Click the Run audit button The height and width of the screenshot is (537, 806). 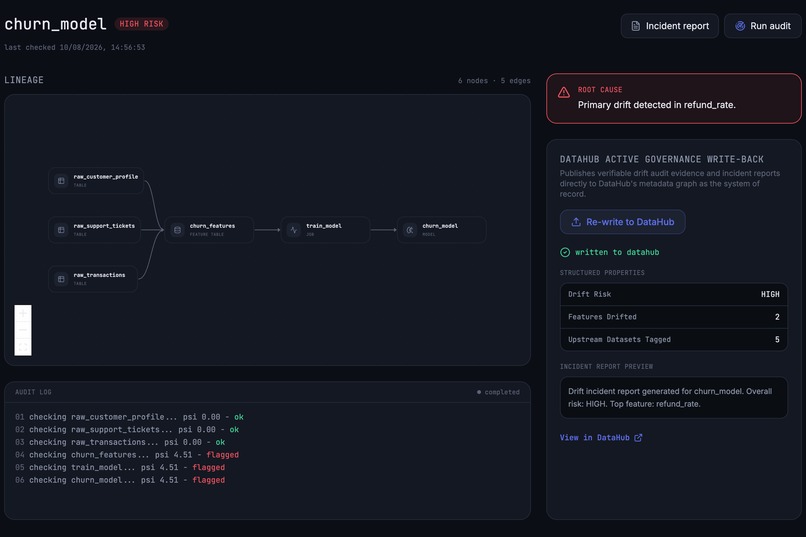pos(762,26)
